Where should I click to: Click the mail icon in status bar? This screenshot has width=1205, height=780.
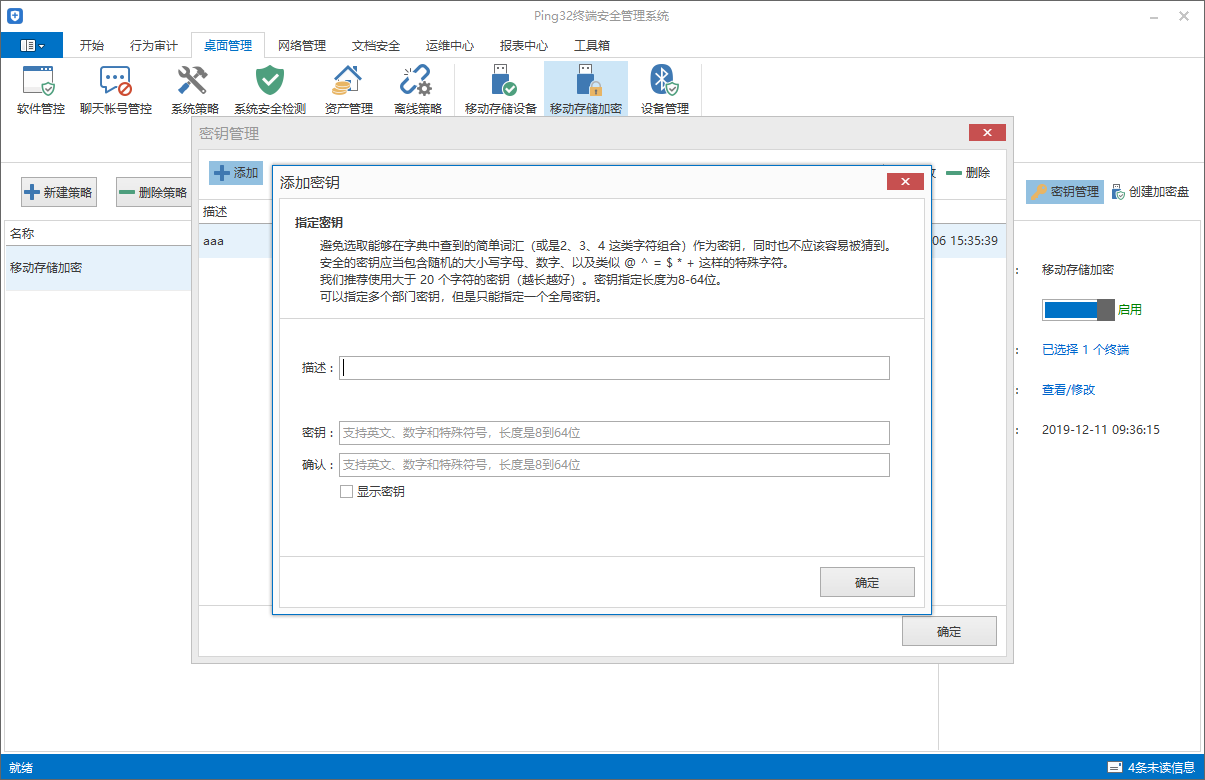pos(1114,768)
